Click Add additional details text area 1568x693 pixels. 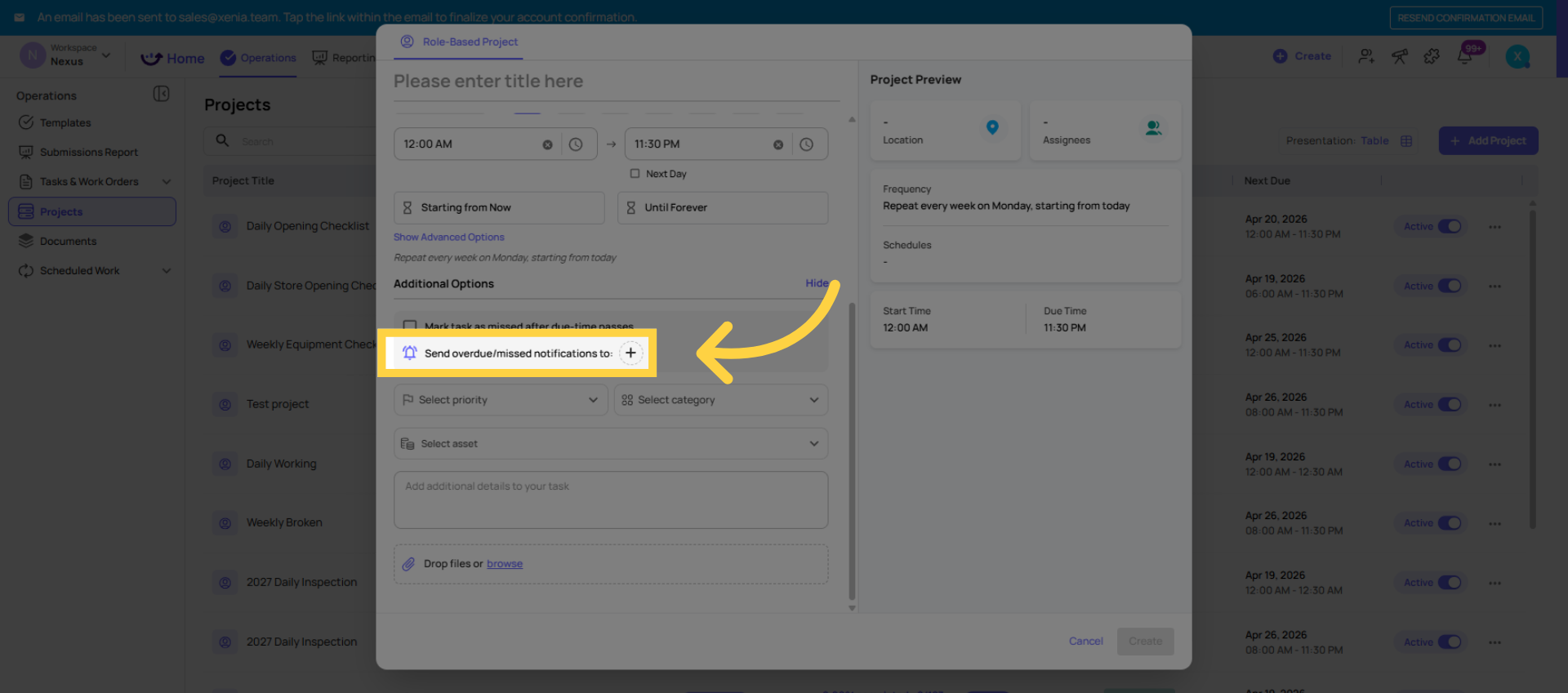(611, 500)
